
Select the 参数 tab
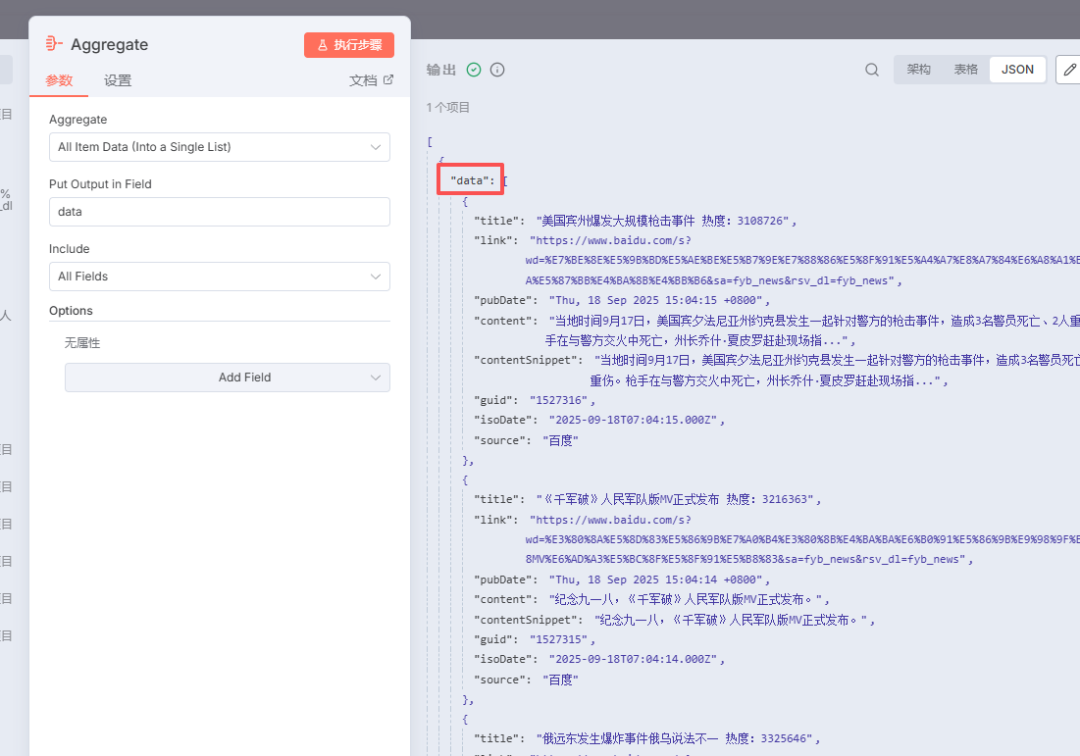58,81
